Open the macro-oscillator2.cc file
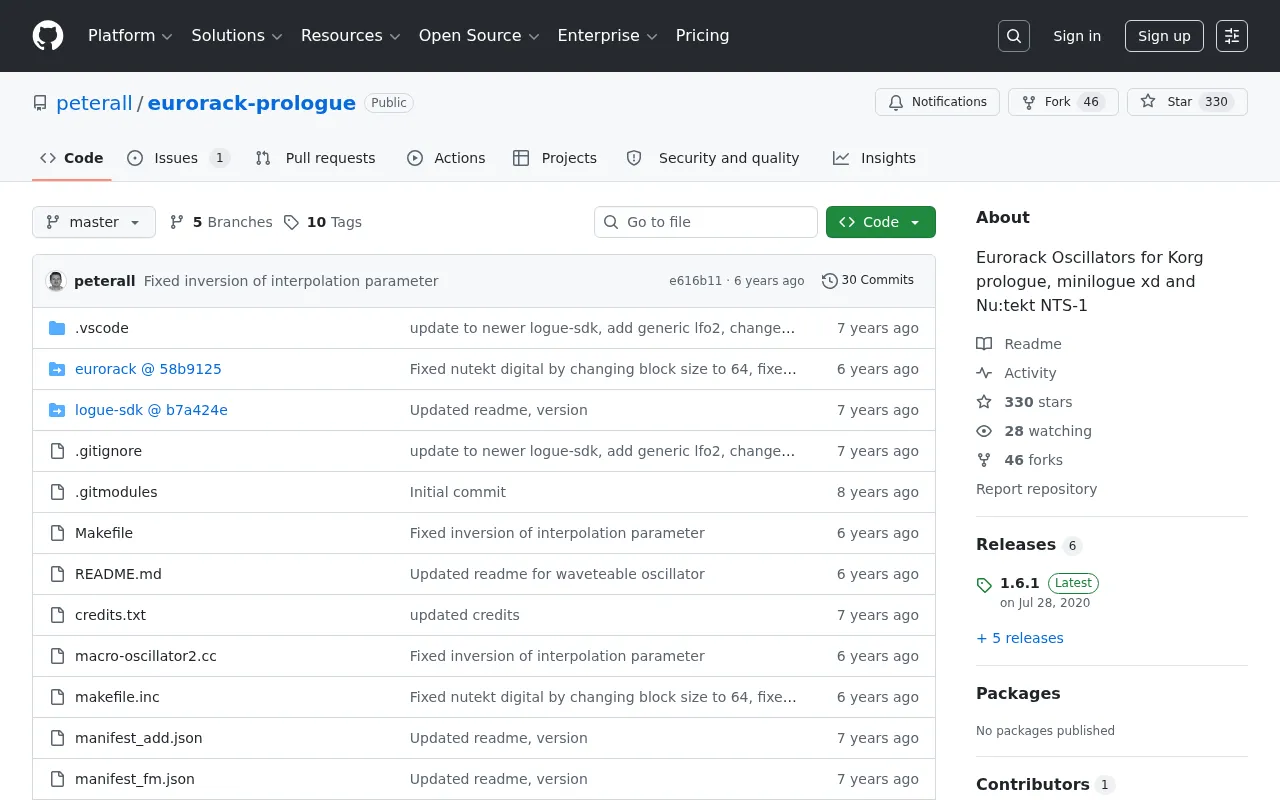 point(146,656)
